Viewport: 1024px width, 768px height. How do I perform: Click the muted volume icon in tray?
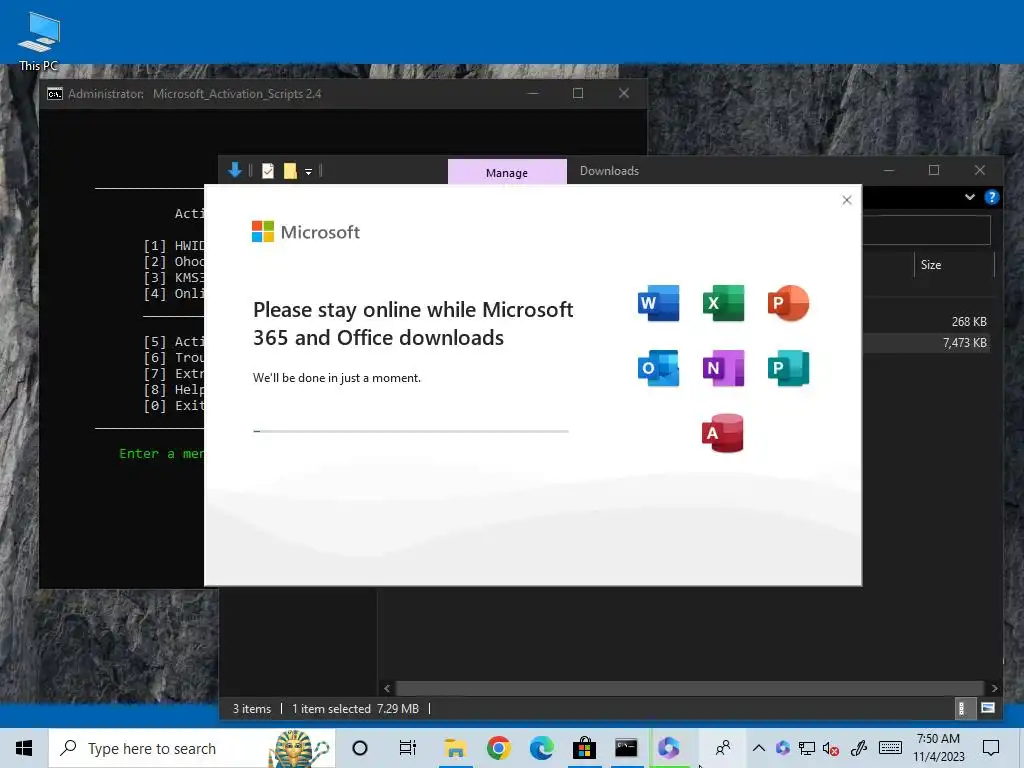coord(831,748)
